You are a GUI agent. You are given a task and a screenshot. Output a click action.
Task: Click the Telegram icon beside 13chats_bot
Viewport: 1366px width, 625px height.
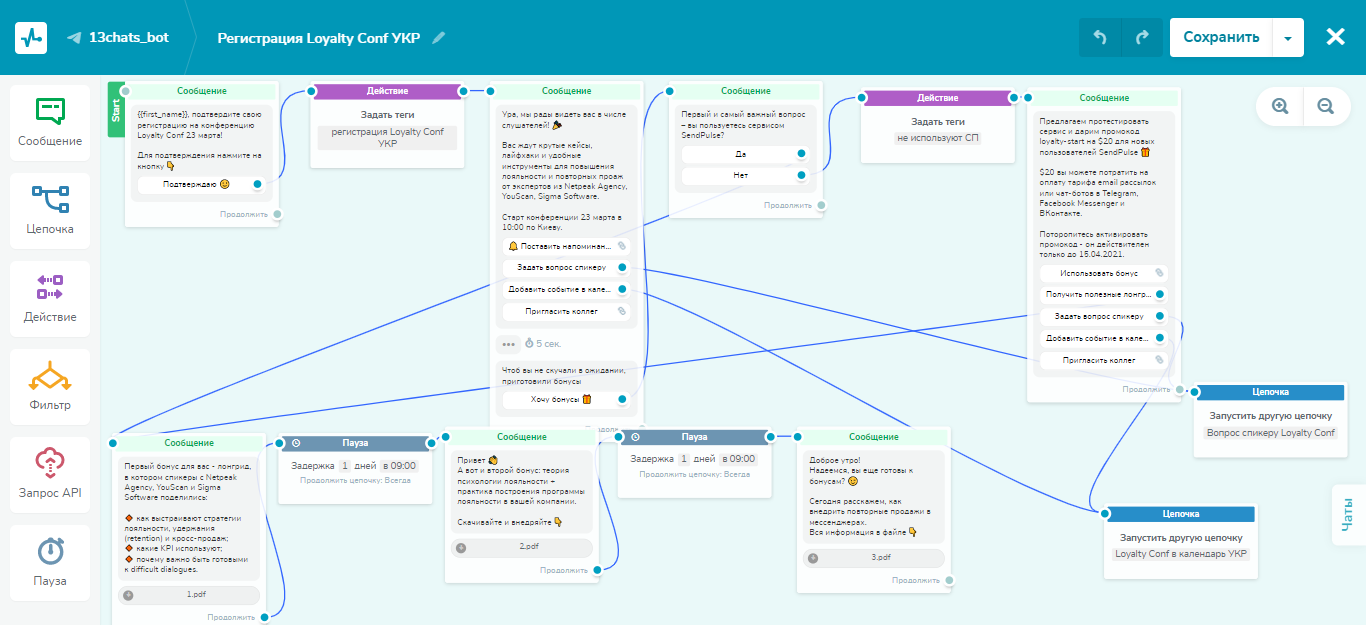coord(74,38)
